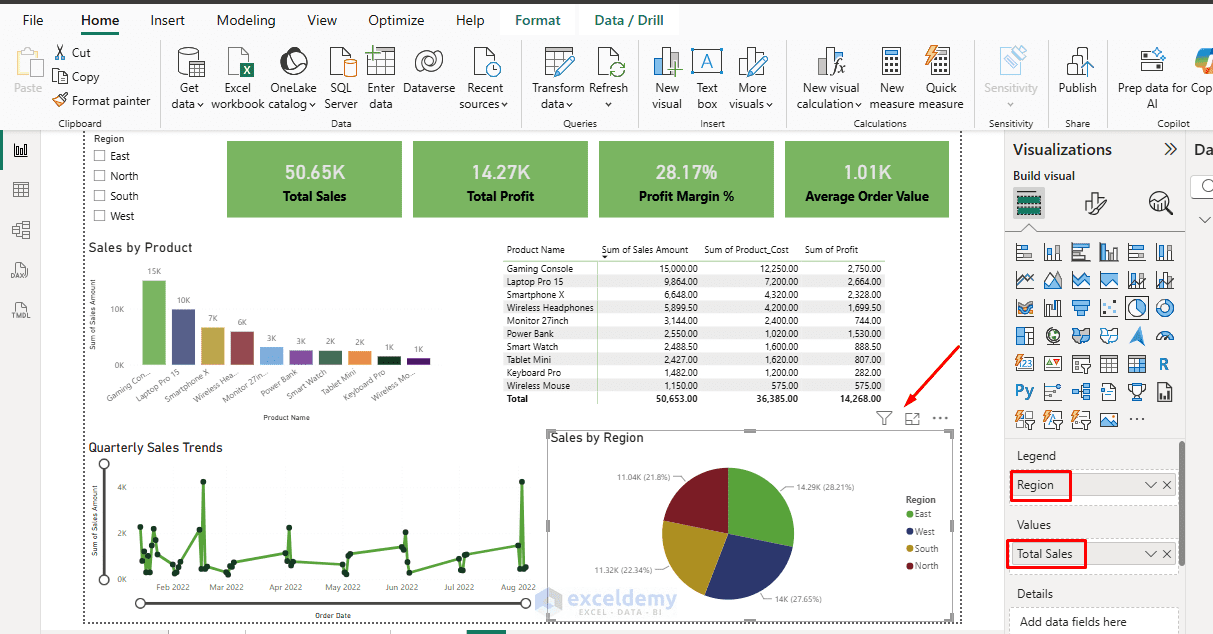This screenshot has height=634, width=1213.
Task: Switch to the View ribbon tab
Action: [322, 20]
